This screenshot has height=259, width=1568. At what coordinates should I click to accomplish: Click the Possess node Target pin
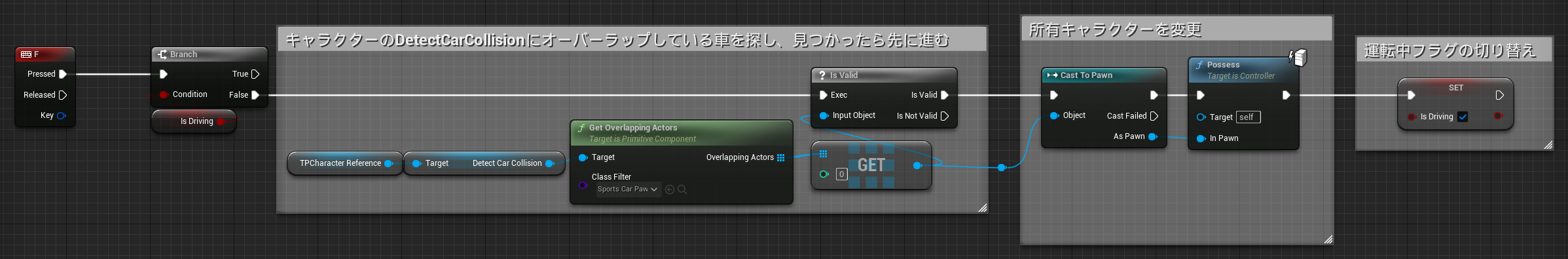pos(1201,117)
